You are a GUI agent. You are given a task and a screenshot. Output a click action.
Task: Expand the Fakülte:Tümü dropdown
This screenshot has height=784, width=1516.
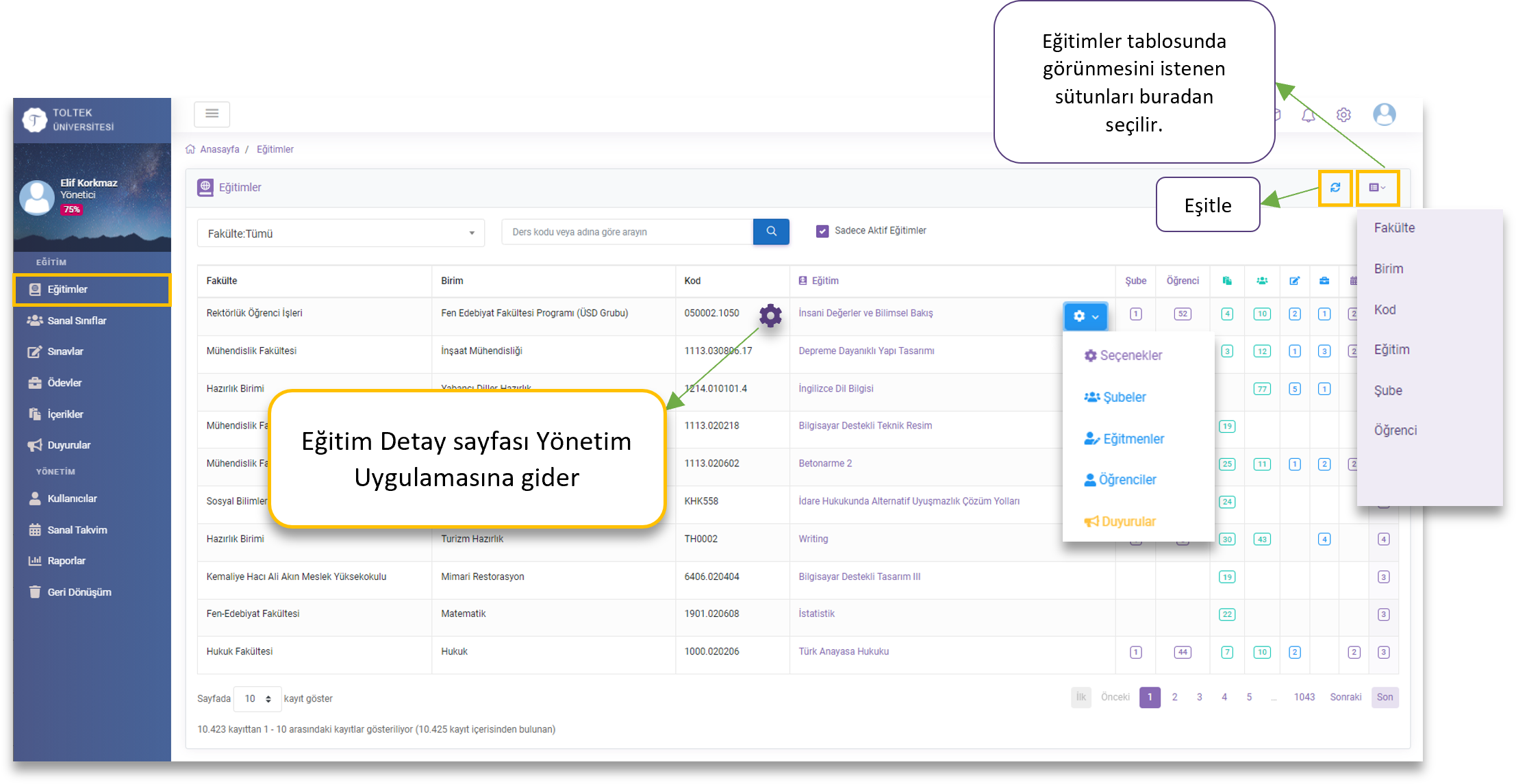click(x=340, y=233)
